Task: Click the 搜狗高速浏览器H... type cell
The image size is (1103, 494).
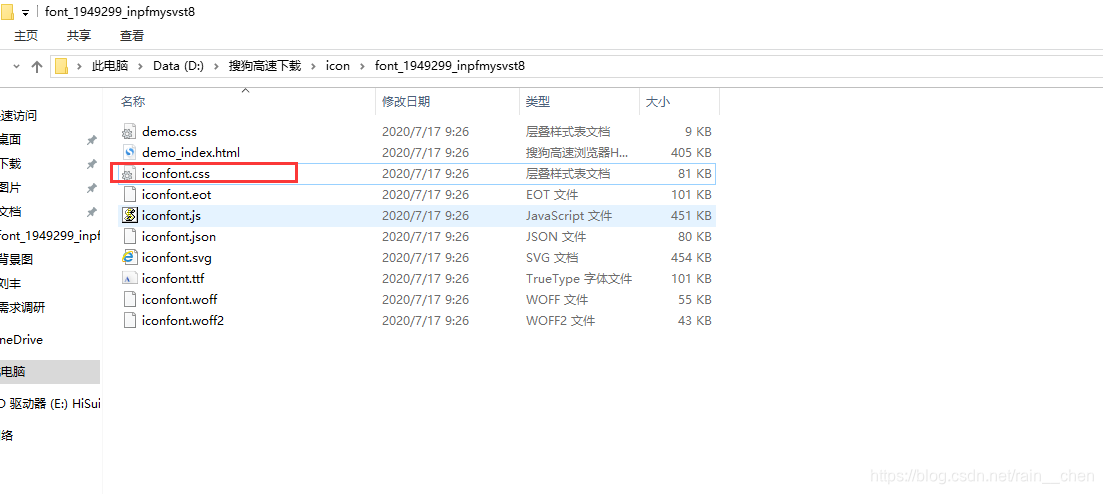Action: point(577,152)
